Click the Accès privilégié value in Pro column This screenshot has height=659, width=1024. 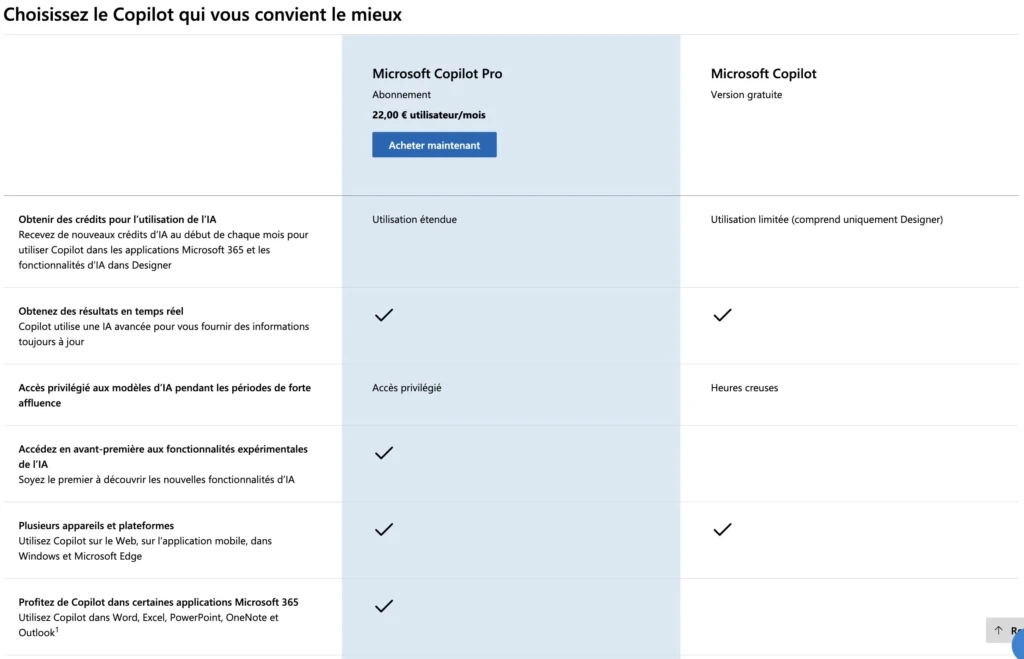pyautogui.click(x=406, y=388)
